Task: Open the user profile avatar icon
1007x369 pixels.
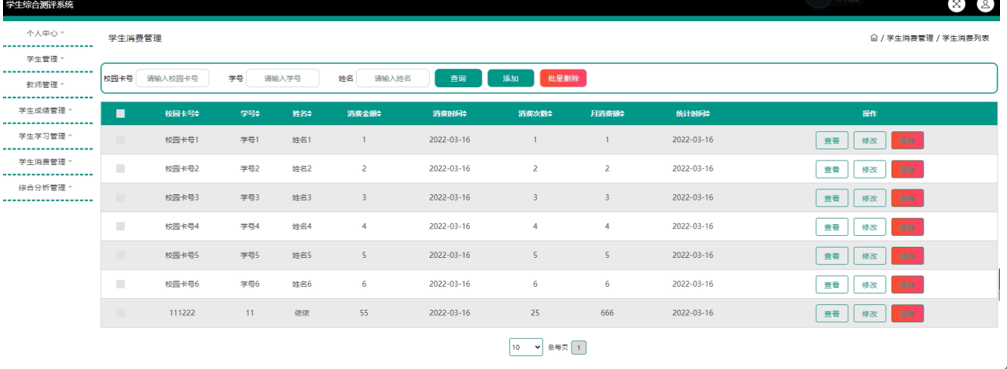Action: (985, 4)
